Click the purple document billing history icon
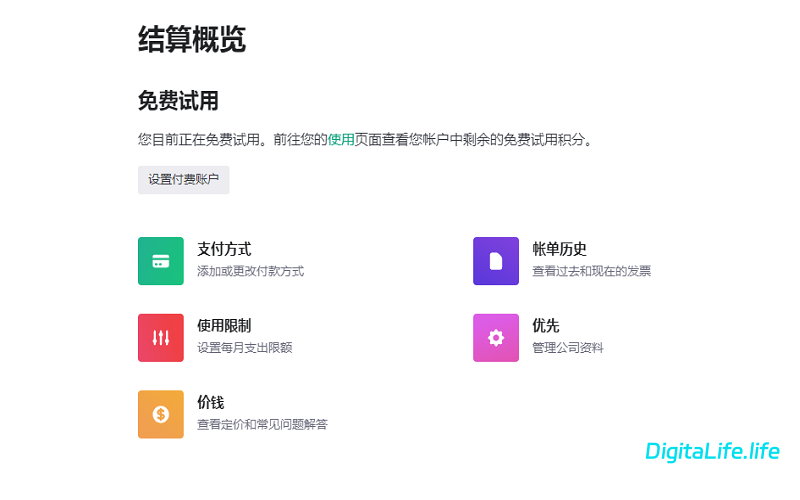The width and height of the screenshot is (800, 500). point(495,261)
